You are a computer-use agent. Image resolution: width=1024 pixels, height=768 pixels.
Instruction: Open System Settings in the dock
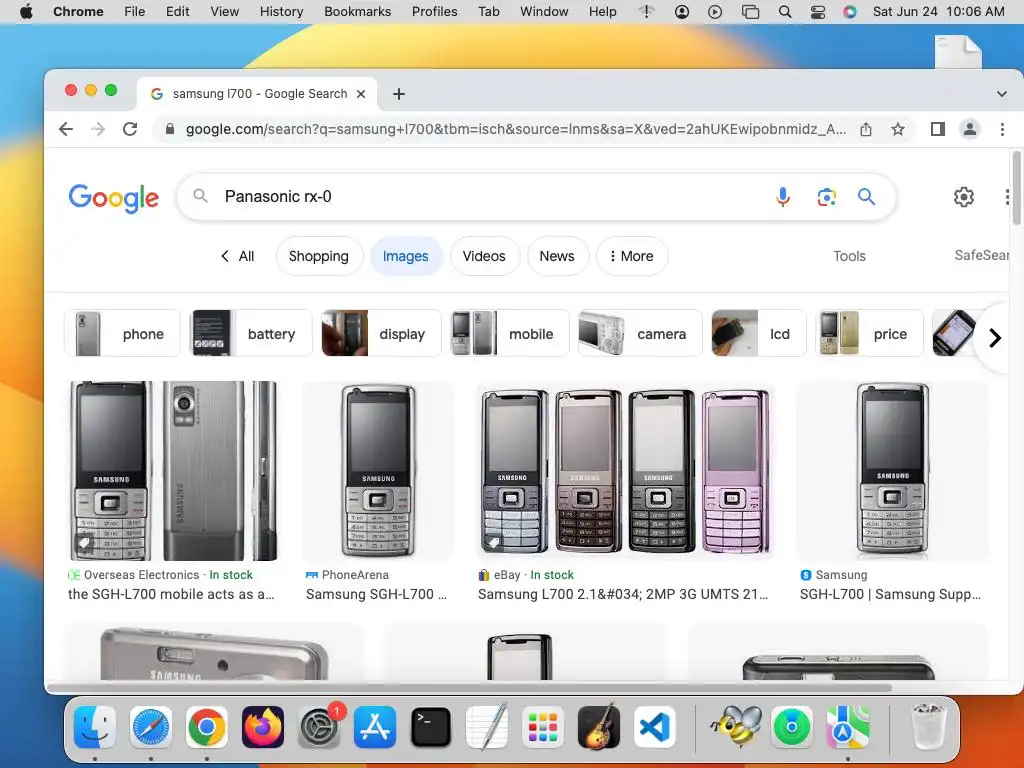click(x=319, y=727)
